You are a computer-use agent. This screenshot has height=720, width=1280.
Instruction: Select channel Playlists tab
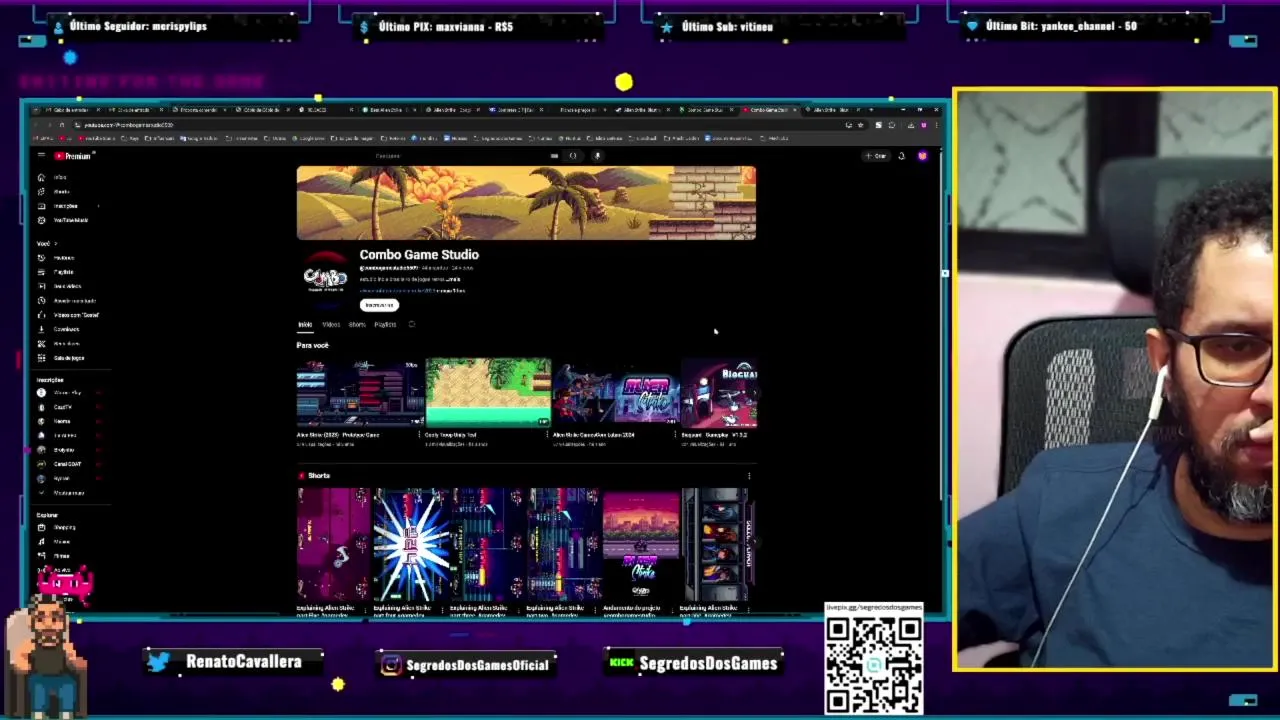(385, 324)
